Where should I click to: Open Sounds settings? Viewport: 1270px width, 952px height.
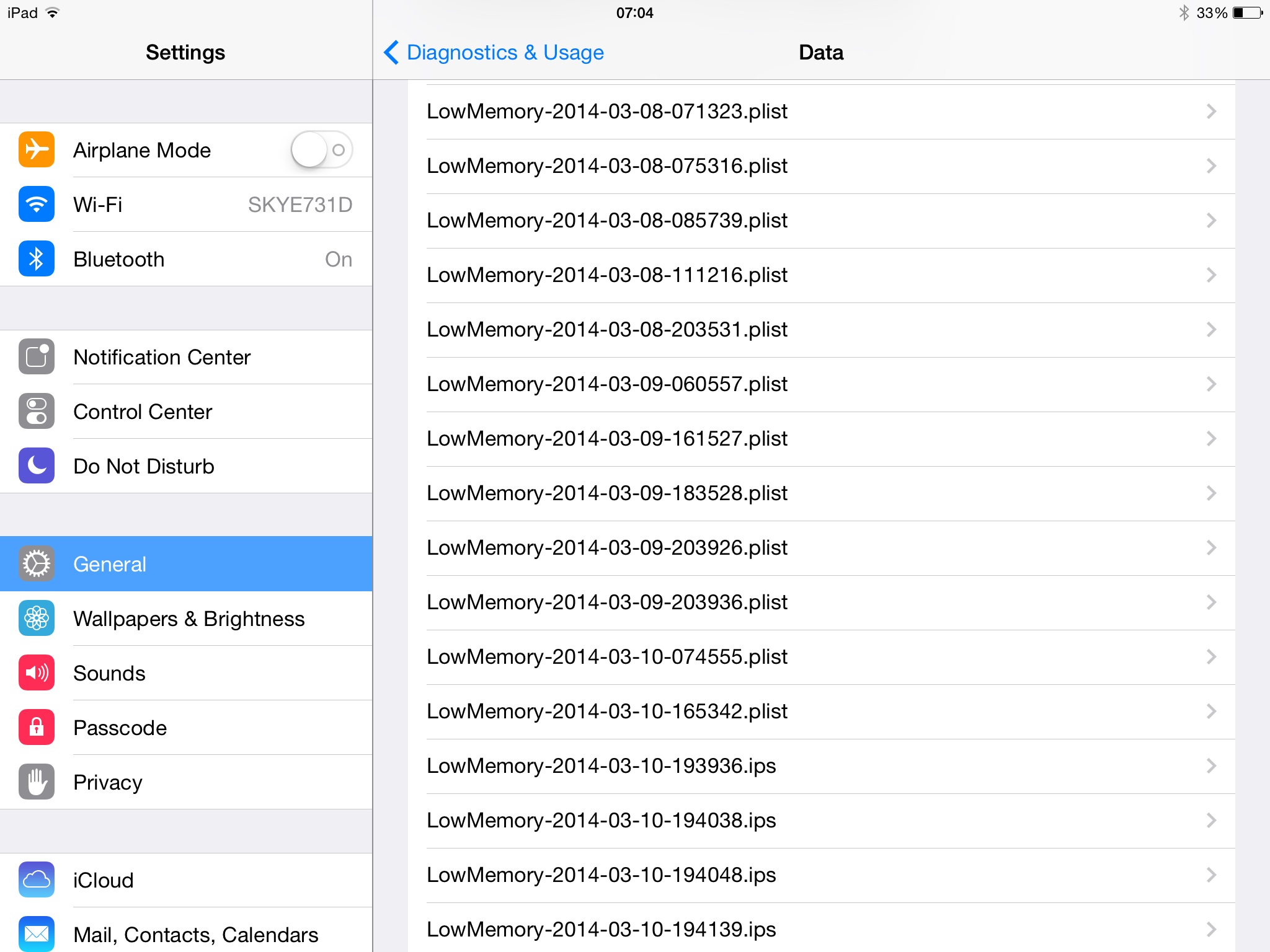point(186,673)
